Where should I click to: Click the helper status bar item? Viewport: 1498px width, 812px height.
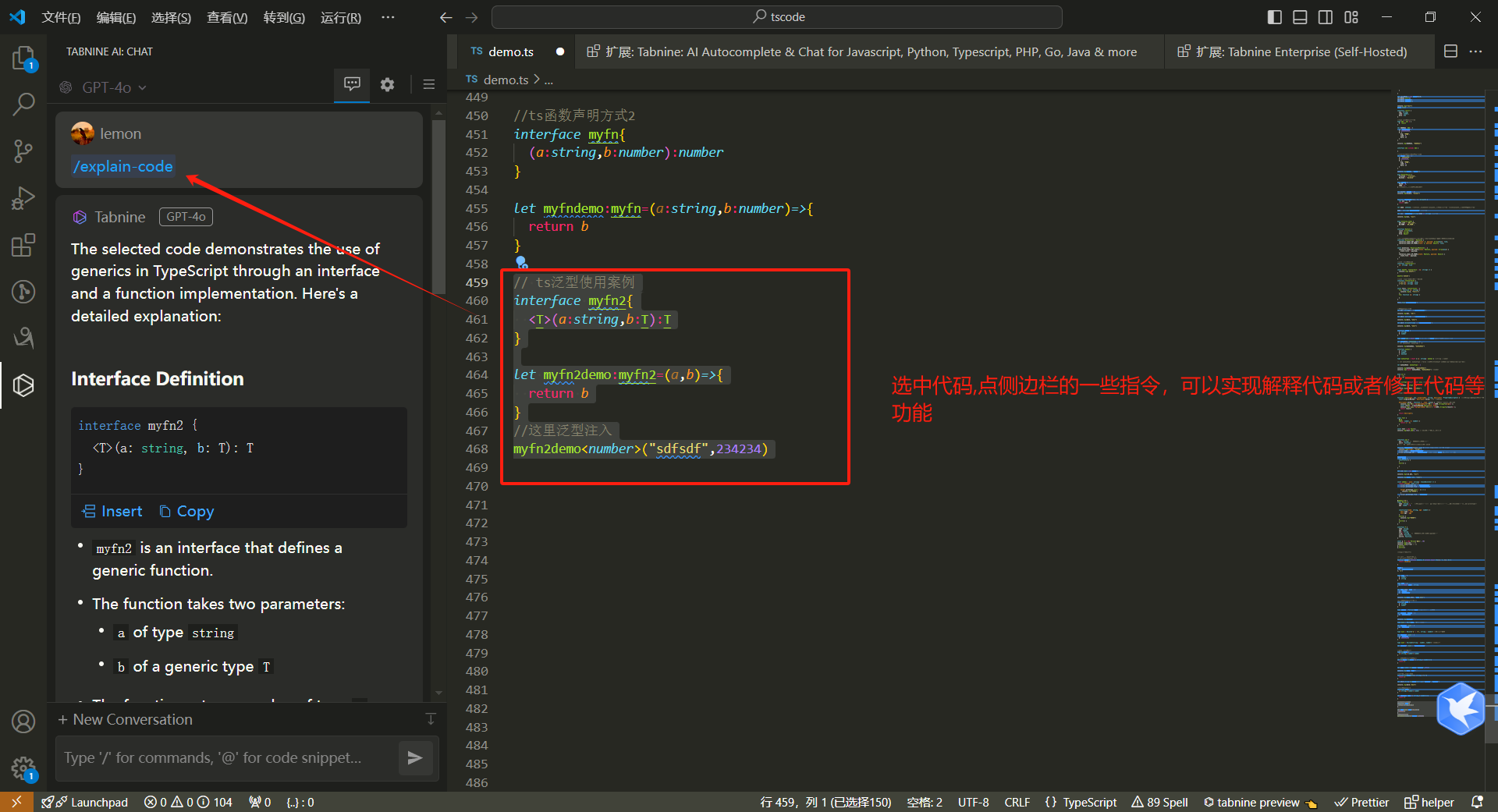(1429, 802)
